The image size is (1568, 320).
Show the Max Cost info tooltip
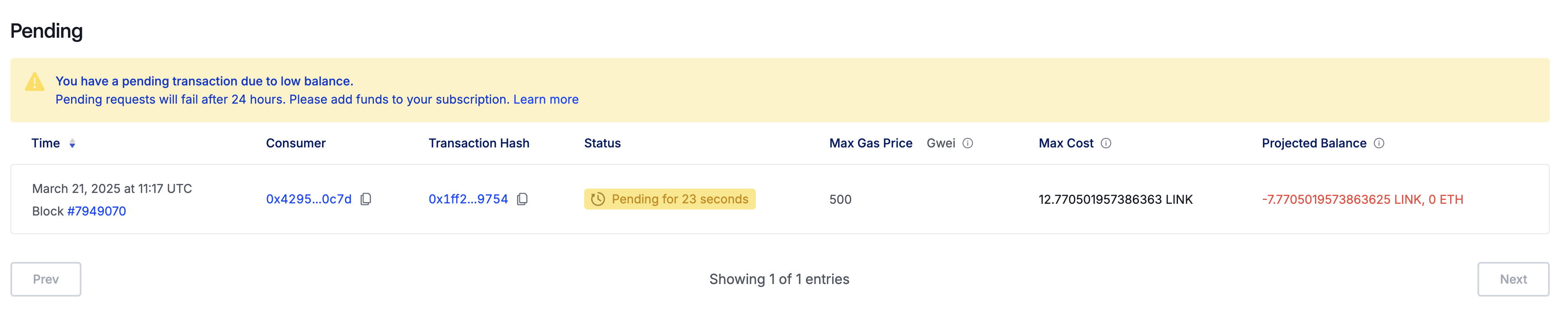(x=1106, y=143)
